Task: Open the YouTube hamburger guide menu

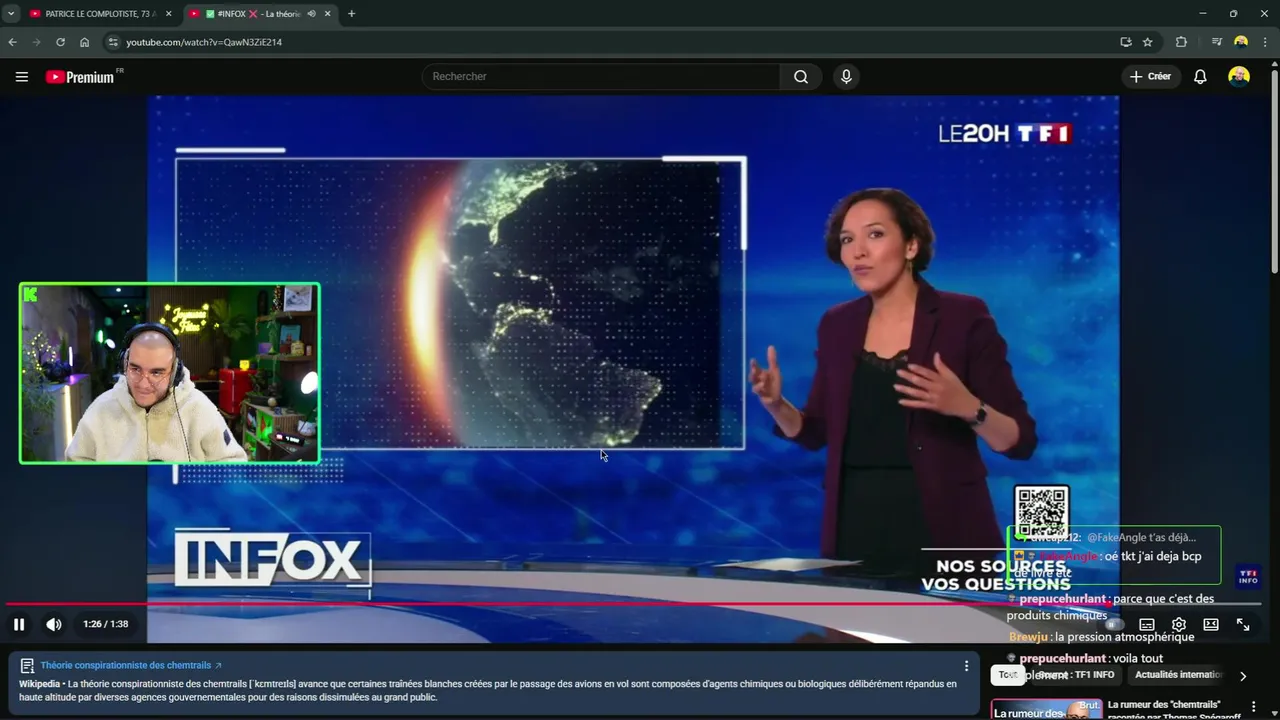Action: (22, 76)
